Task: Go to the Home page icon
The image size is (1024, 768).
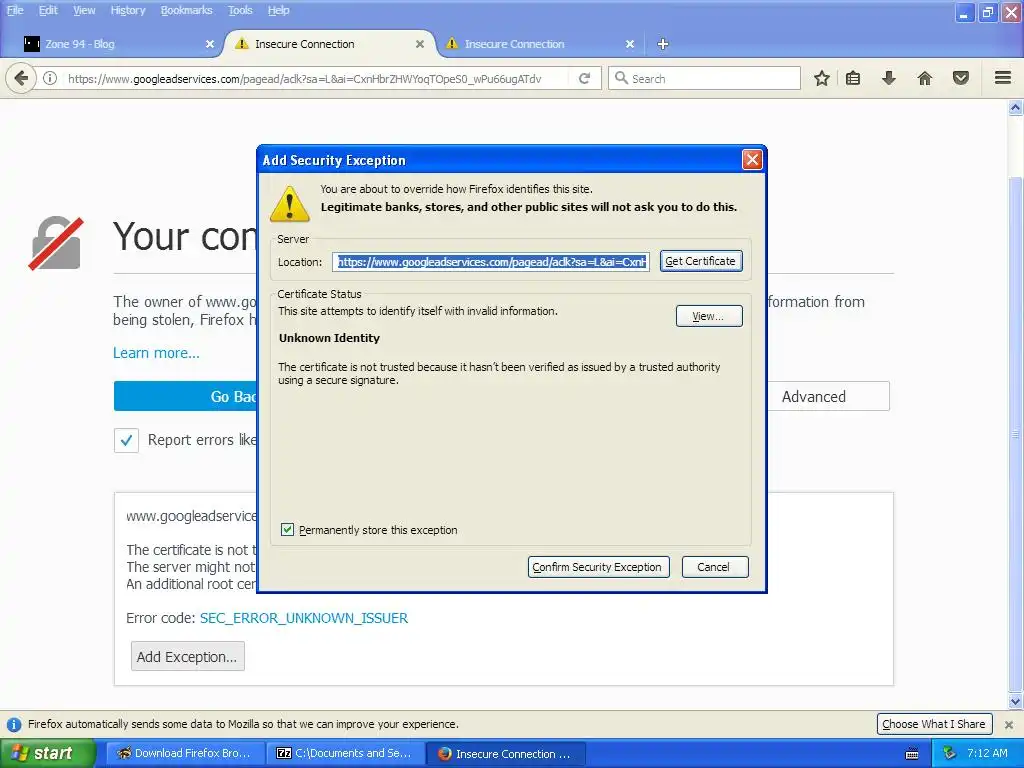Action: point(925,78)
